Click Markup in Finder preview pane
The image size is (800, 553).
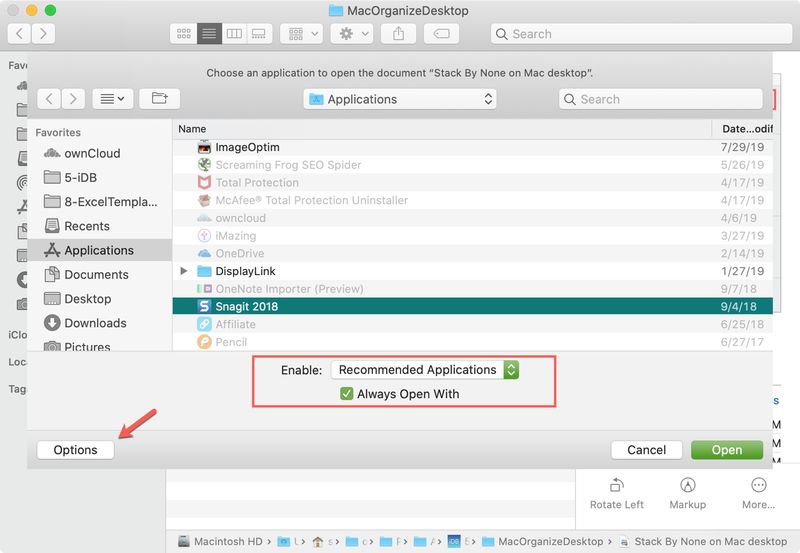tap(688, 493)
